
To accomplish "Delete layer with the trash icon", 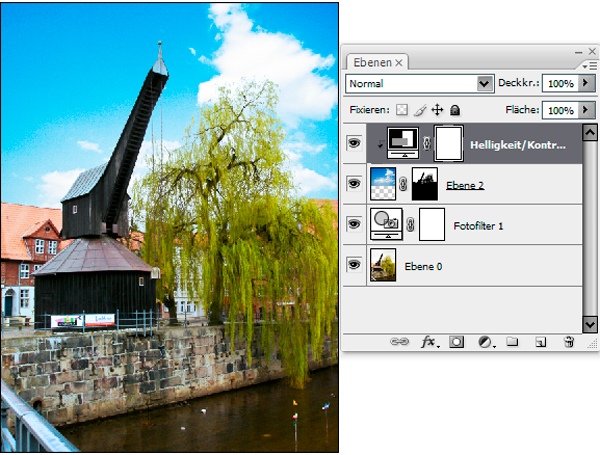I will 568,342.
